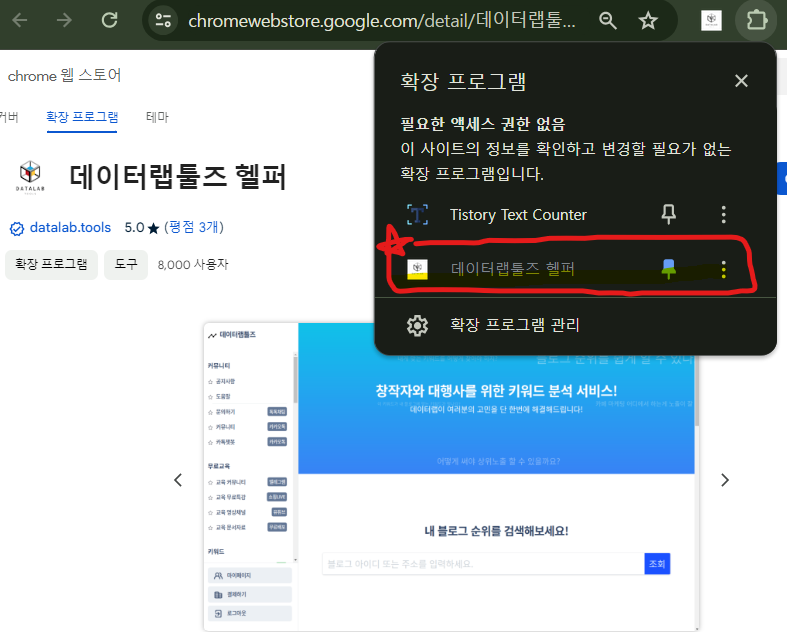The image size is (787, 632).
Task: Pin the Tistory Text Counter extension
Action: click(669, 215)
